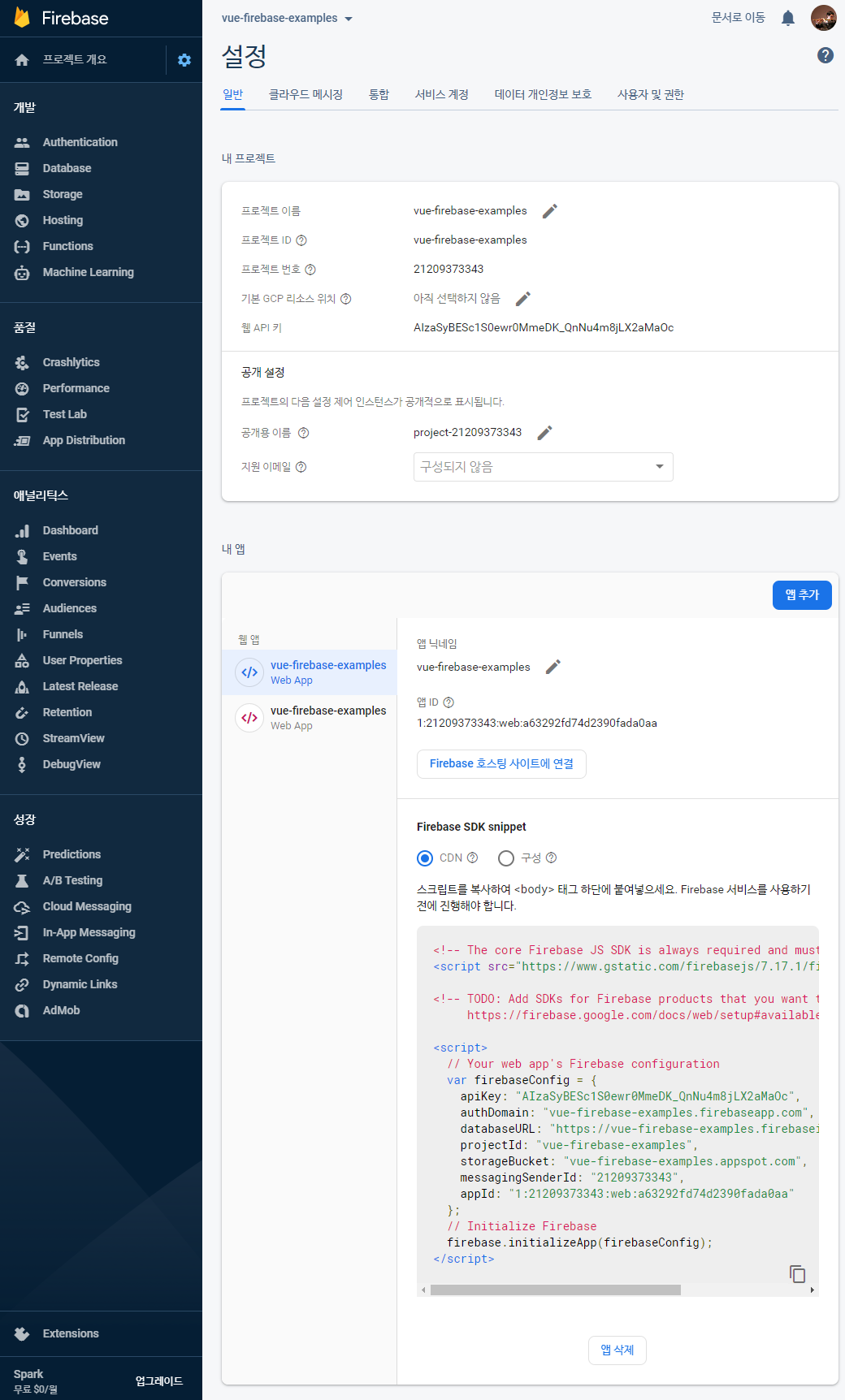Open the vue-firebase-examples project selector dropdown
Image resolution: width=845 pixels, height=1400 pixels.
(287, 18)
